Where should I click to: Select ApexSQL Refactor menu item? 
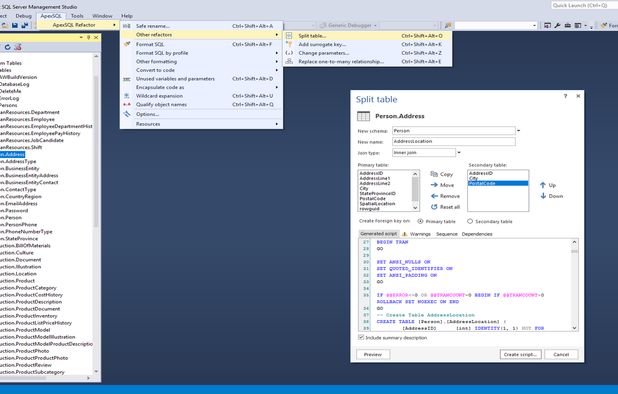(78, 25)
